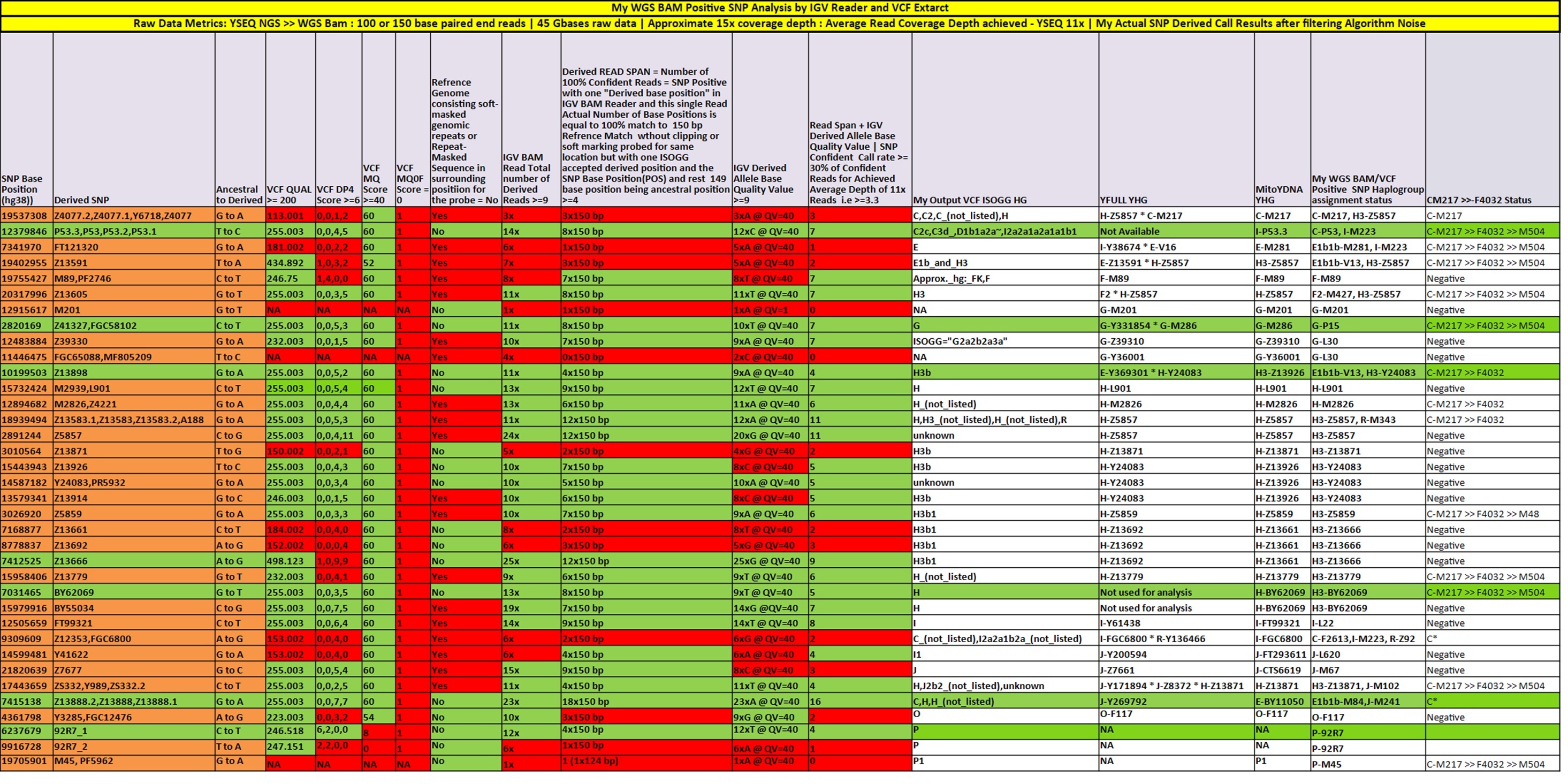
Task: Select the 'Z12353,FGC6800' SNP cell
Action: 134,639
